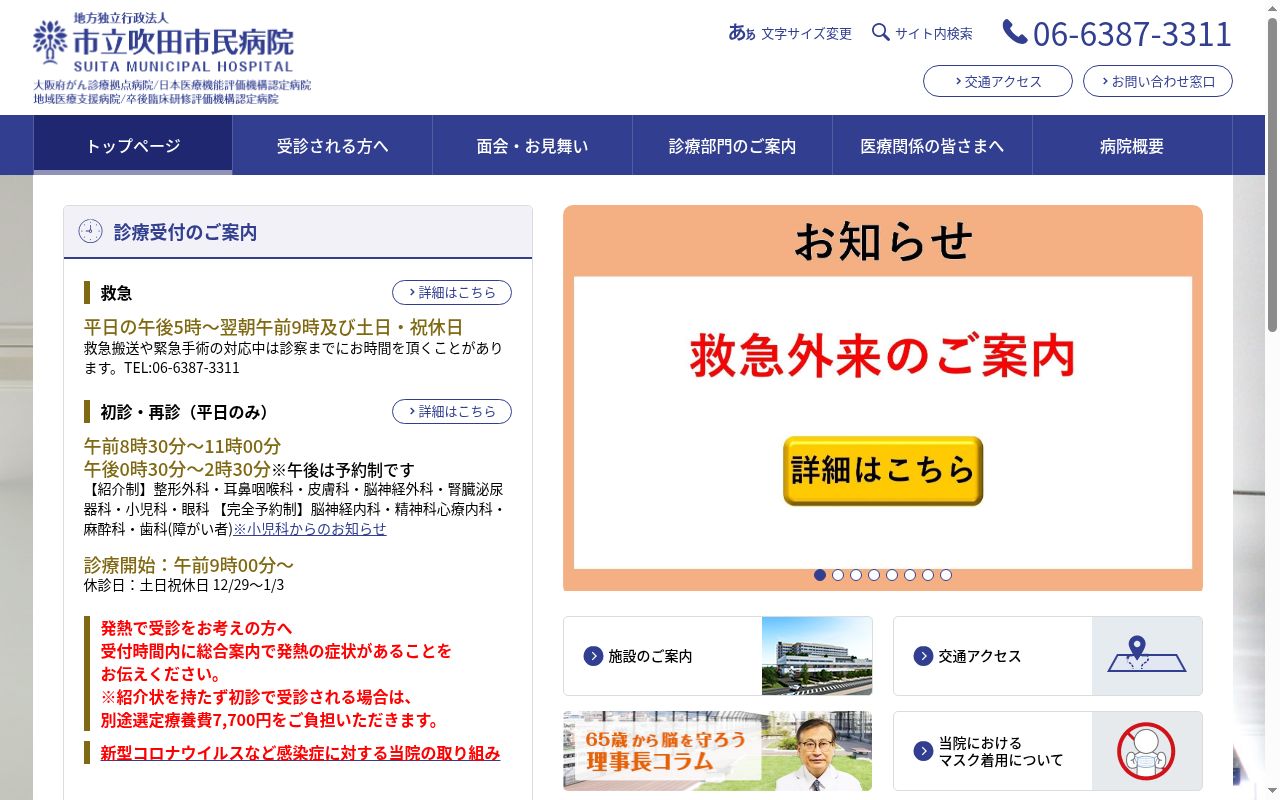The image size is (1280, 800).
Task: Open the 病院概要 menu
Action: [1132, 145]
